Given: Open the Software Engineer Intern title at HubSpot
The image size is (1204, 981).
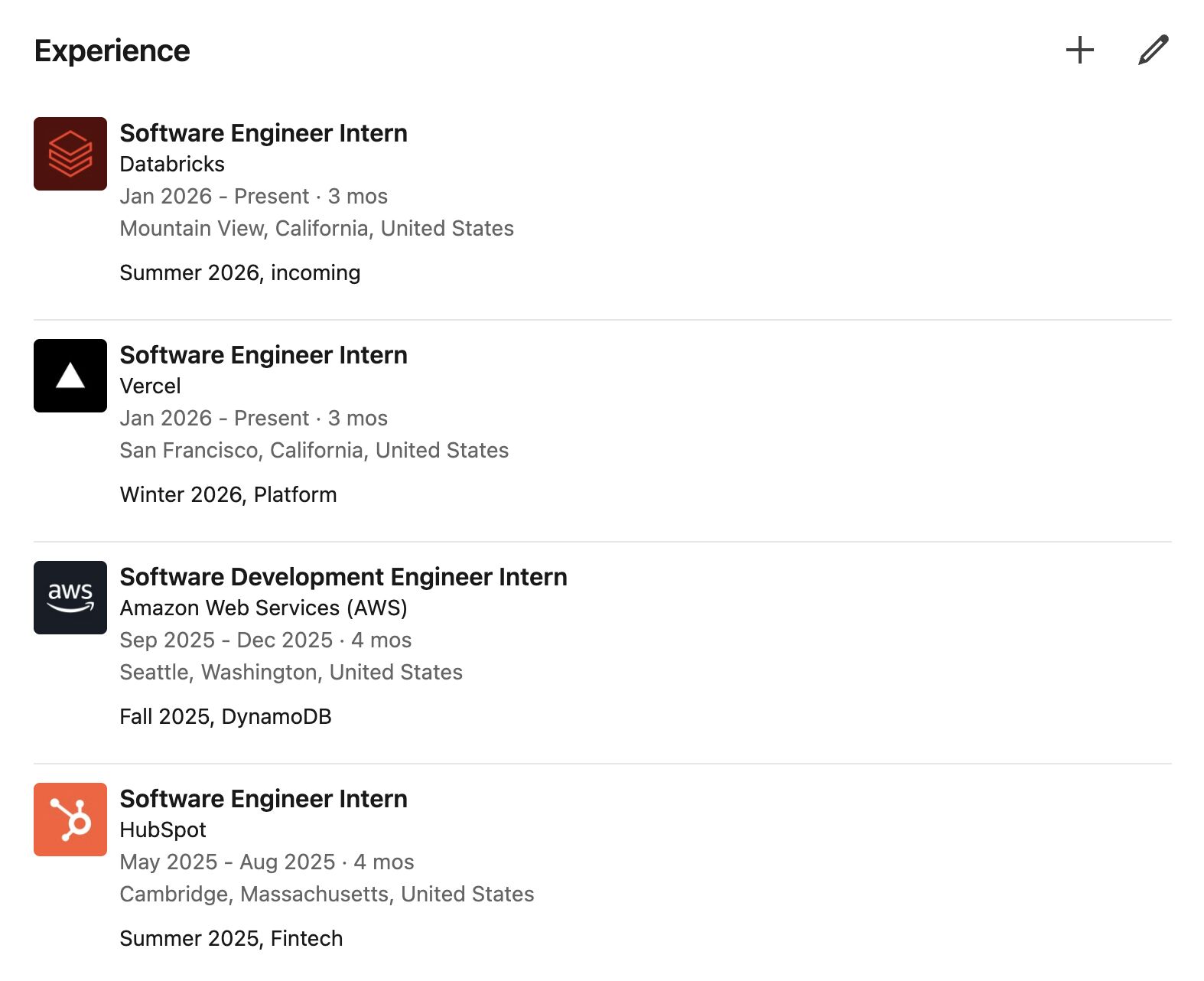Looking at the screenshot, I should point(263,799).
